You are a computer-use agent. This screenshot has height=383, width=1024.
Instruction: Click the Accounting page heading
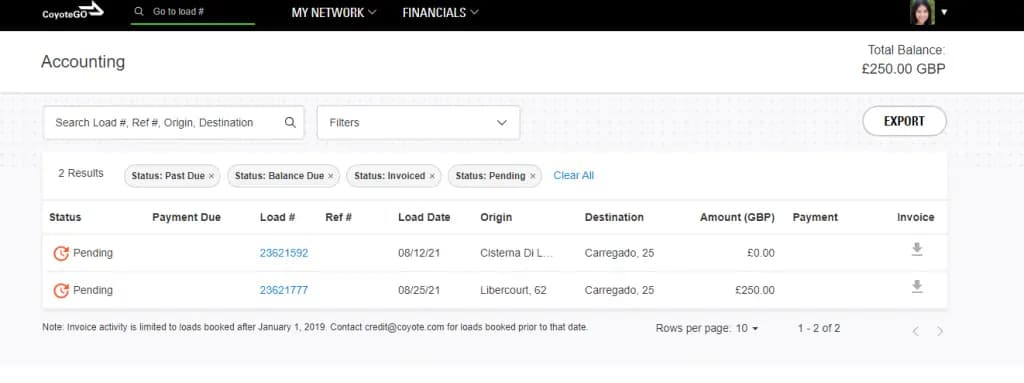pyautogui.click(x=83, y=61)
